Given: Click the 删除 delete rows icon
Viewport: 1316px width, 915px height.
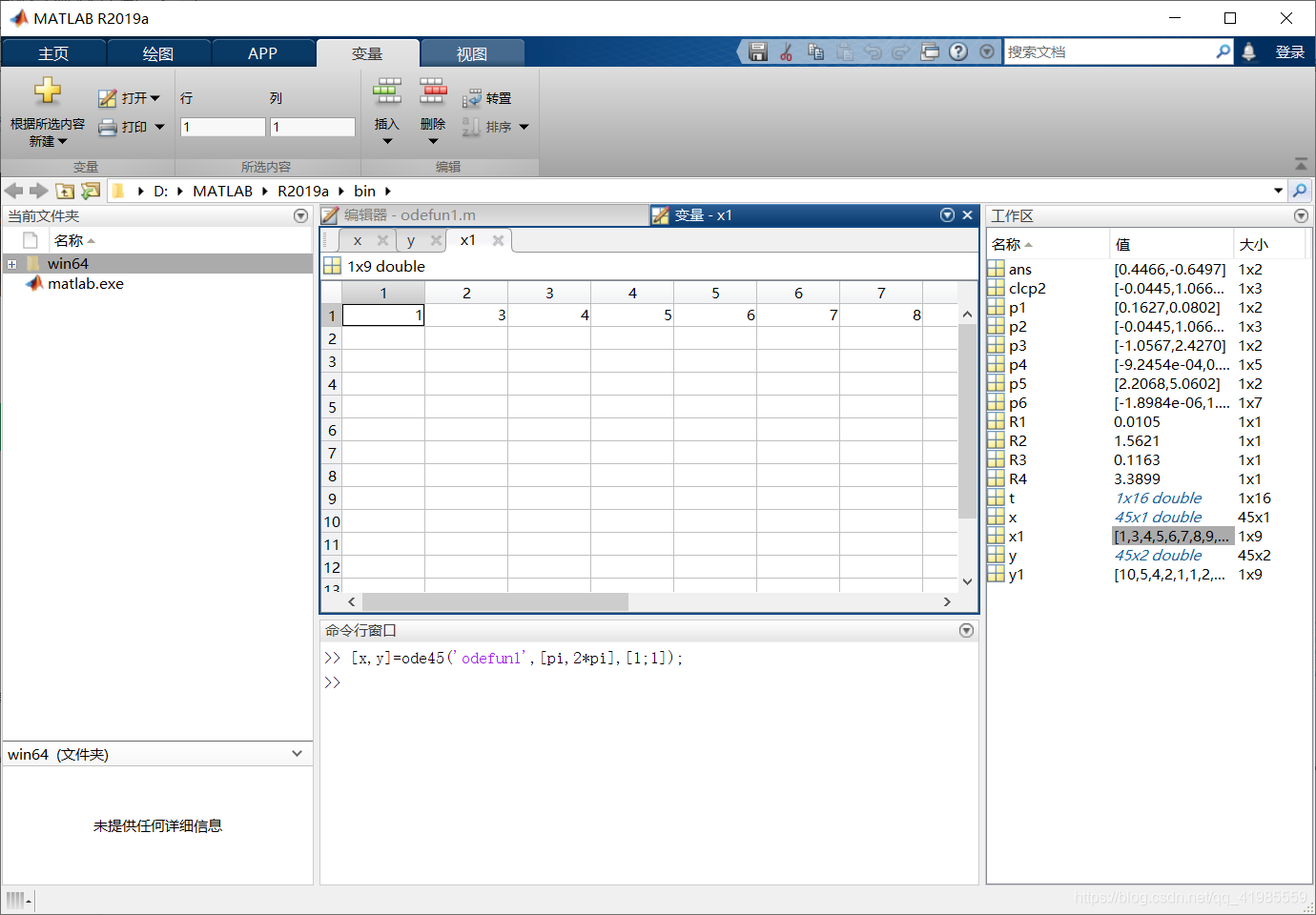Looking at the screenshot, I should coord(433,91).
